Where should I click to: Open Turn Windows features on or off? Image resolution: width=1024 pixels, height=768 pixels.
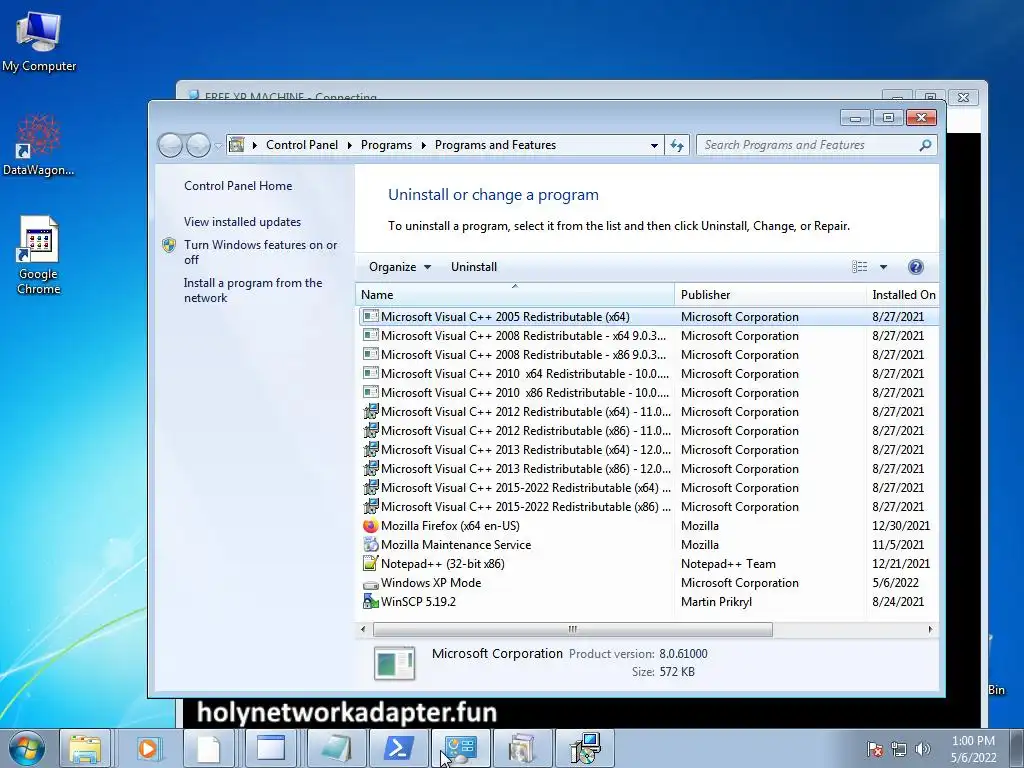click(260, 252)
